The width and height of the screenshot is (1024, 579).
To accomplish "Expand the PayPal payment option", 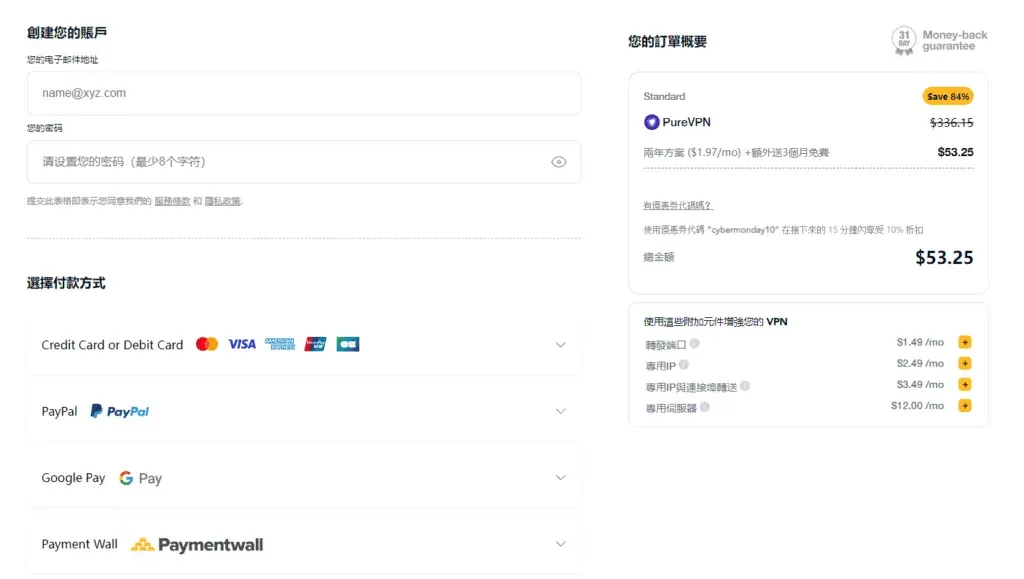I will pyautogui.click(x=304, y=411).
